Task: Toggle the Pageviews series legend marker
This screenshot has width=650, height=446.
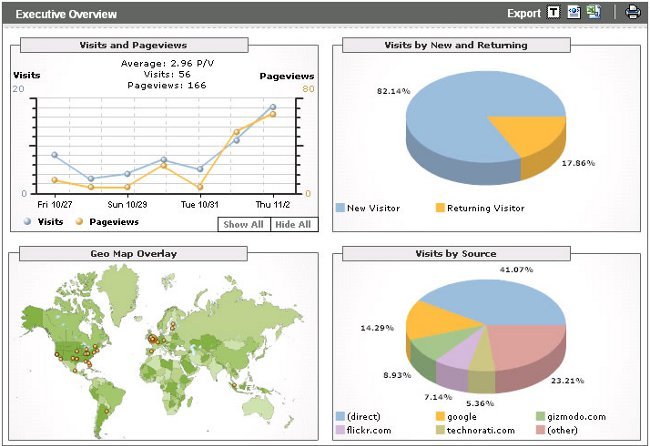Action: click(78, 222)
